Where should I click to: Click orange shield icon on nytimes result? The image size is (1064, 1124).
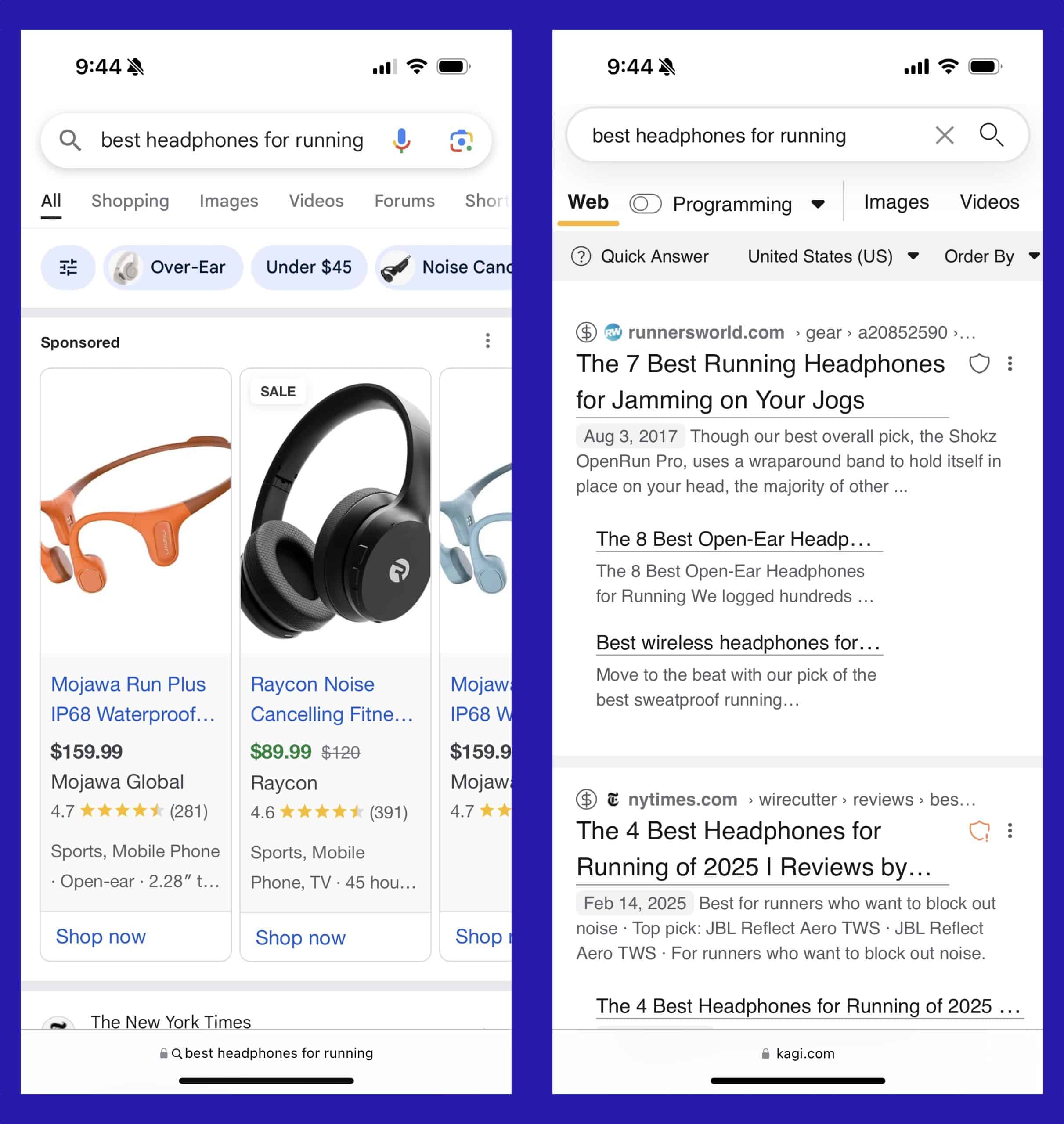pyautogui.click(x=979, y=831)
